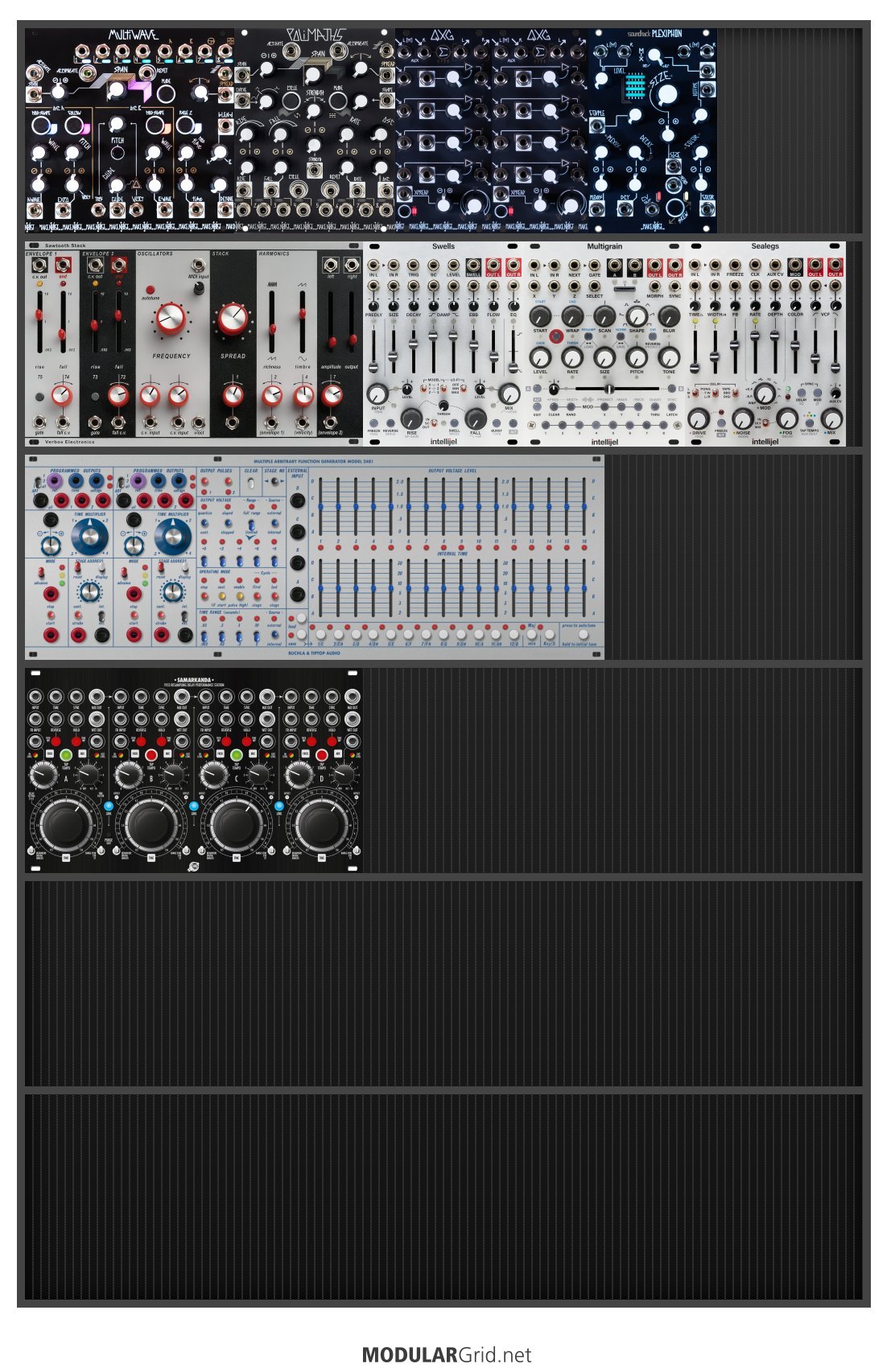The width and height of the screenshot is (895, 1372).
Task: Click the DRIVE knob on Sealegs
Action: [699, 418]
